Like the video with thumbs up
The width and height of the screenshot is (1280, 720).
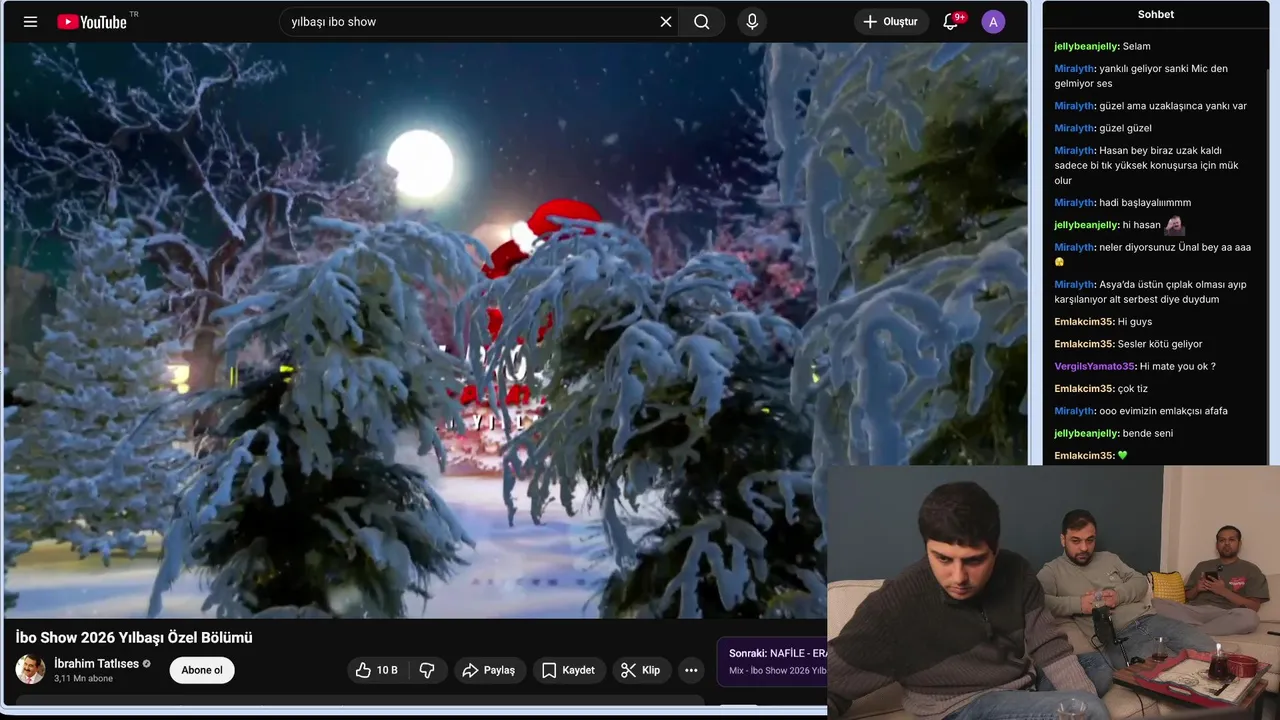click(376, 670)
